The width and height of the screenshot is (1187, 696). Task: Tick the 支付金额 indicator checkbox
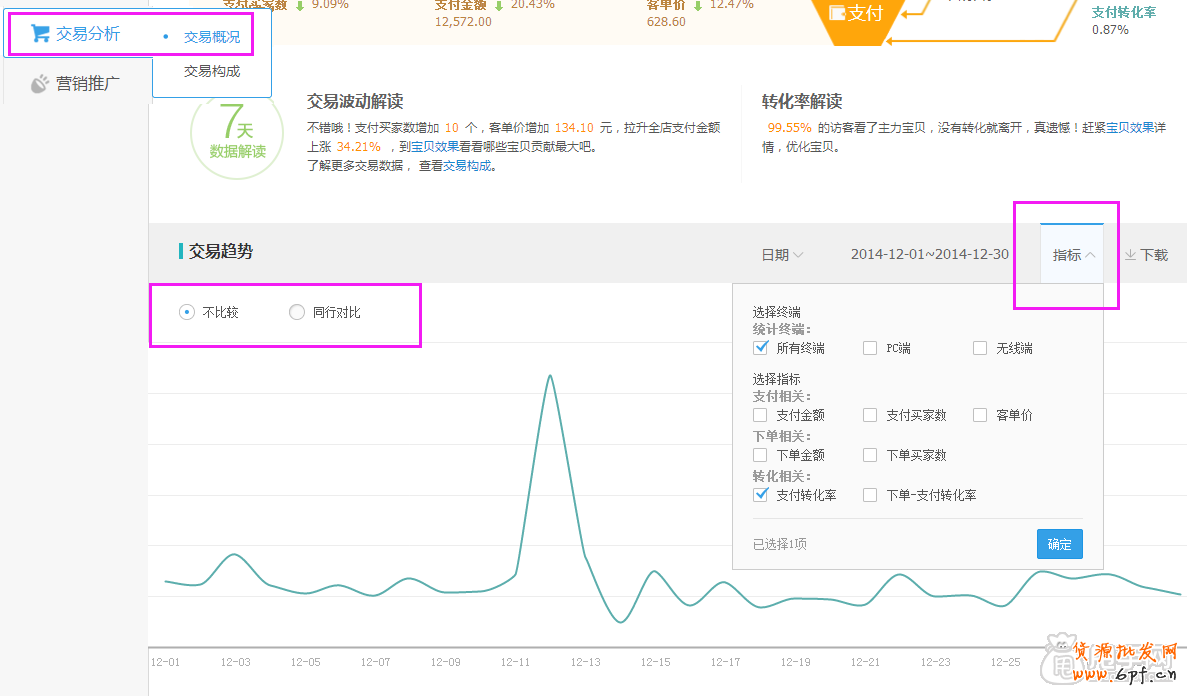761,415
